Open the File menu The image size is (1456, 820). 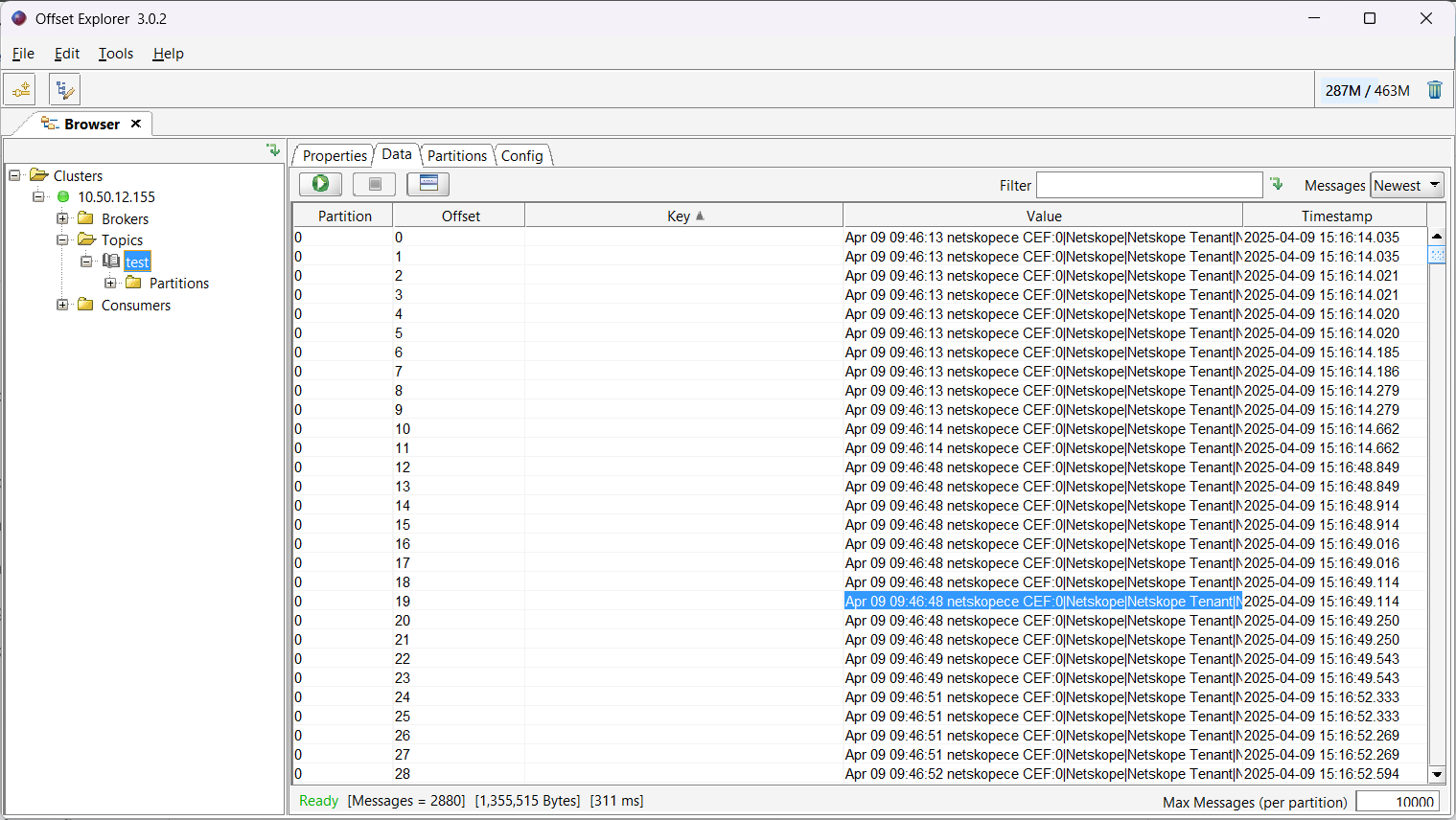[23, 54]
